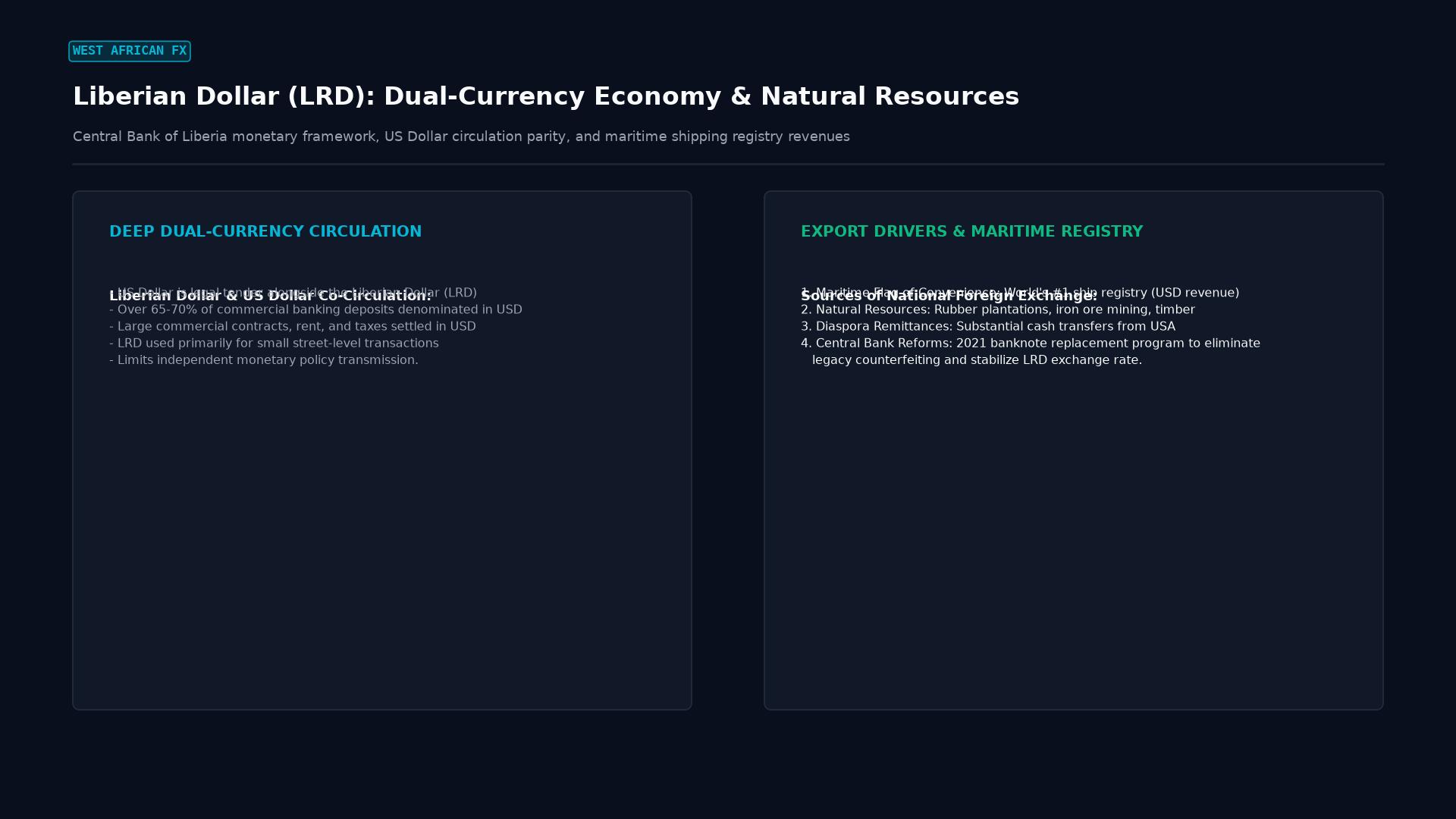The image size is (1456, 819).
Task: Select line 'Over 65-70% of commercial banking deposits'
Action: point(315,309)
